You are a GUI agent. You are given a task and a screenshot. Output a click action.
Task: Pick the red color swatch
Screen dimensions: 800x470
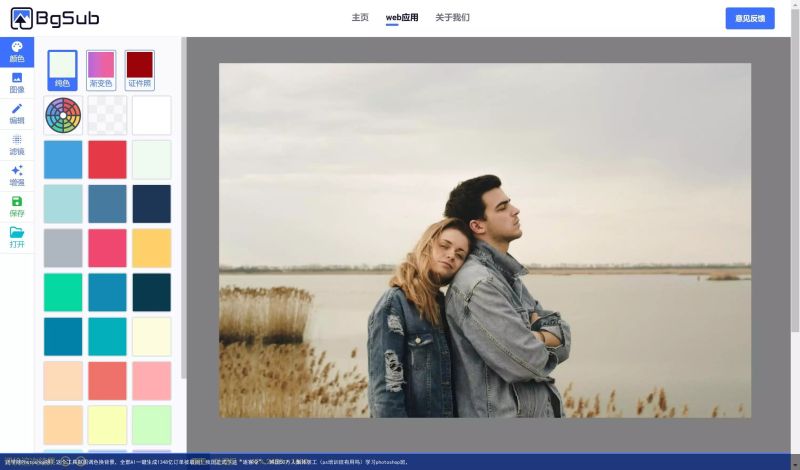click(107, 160)
